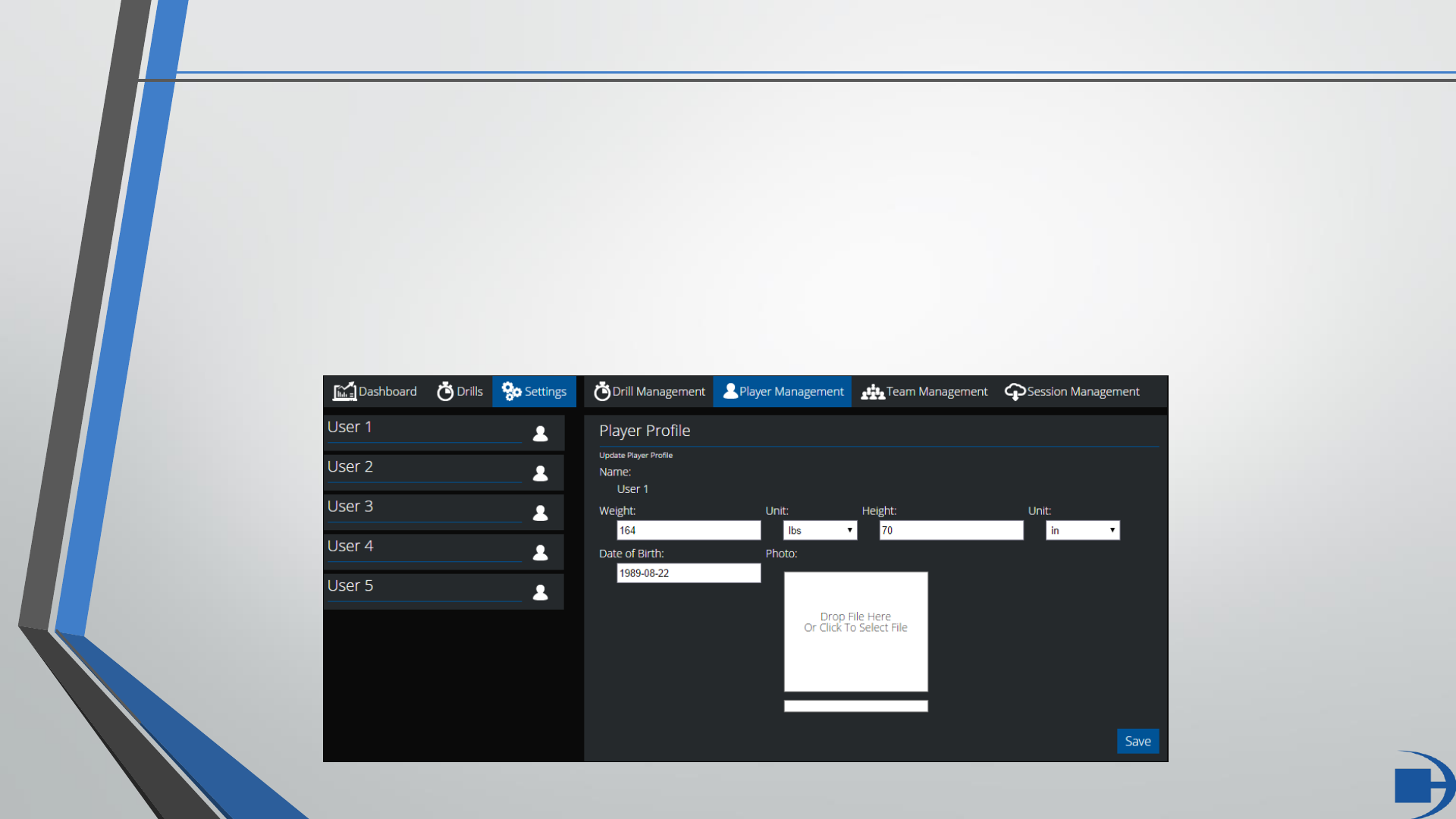Click the Team Management group icon
This screenshot has width=1456, height=819.
click(x=872, y=392)
